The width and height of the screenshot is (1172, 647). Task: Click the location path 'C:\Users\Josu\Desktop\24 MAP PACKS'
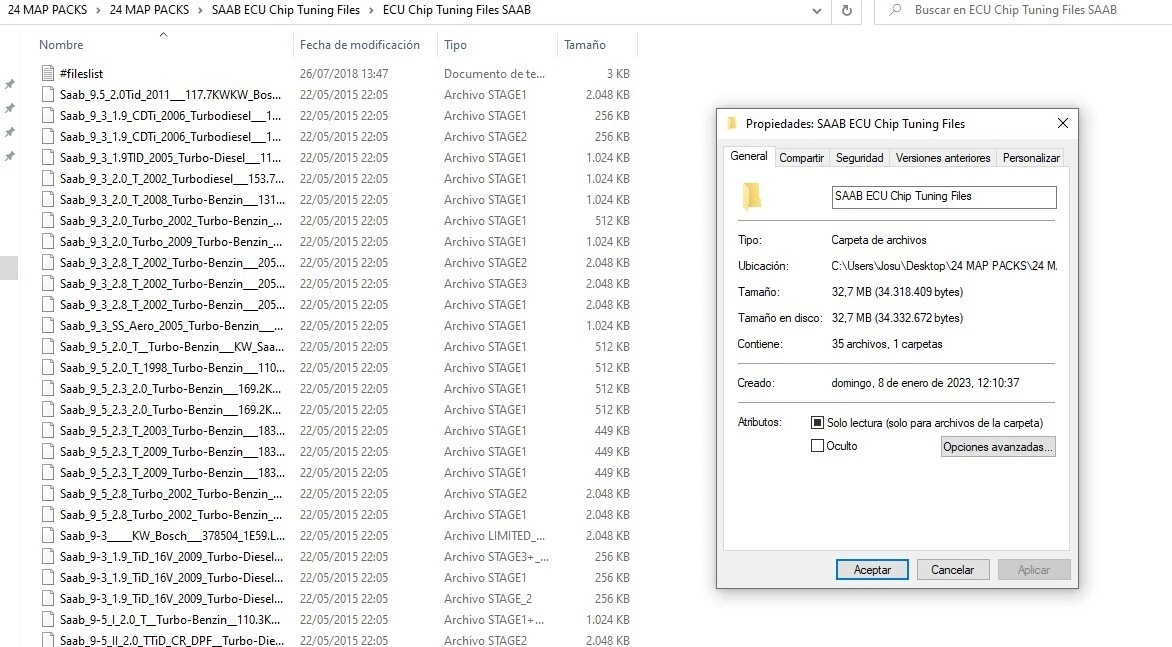[944, 265]
